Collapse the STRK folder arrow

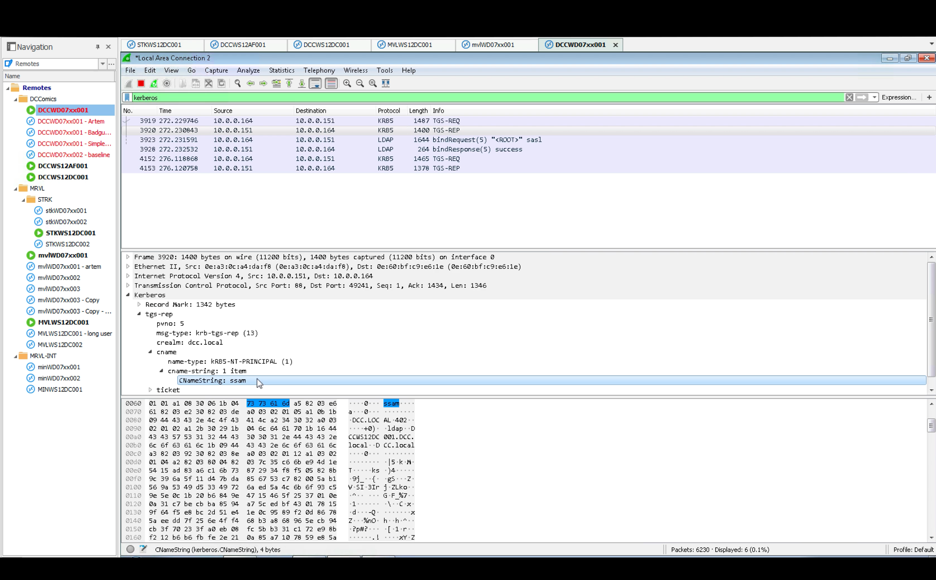pos(24,200)
